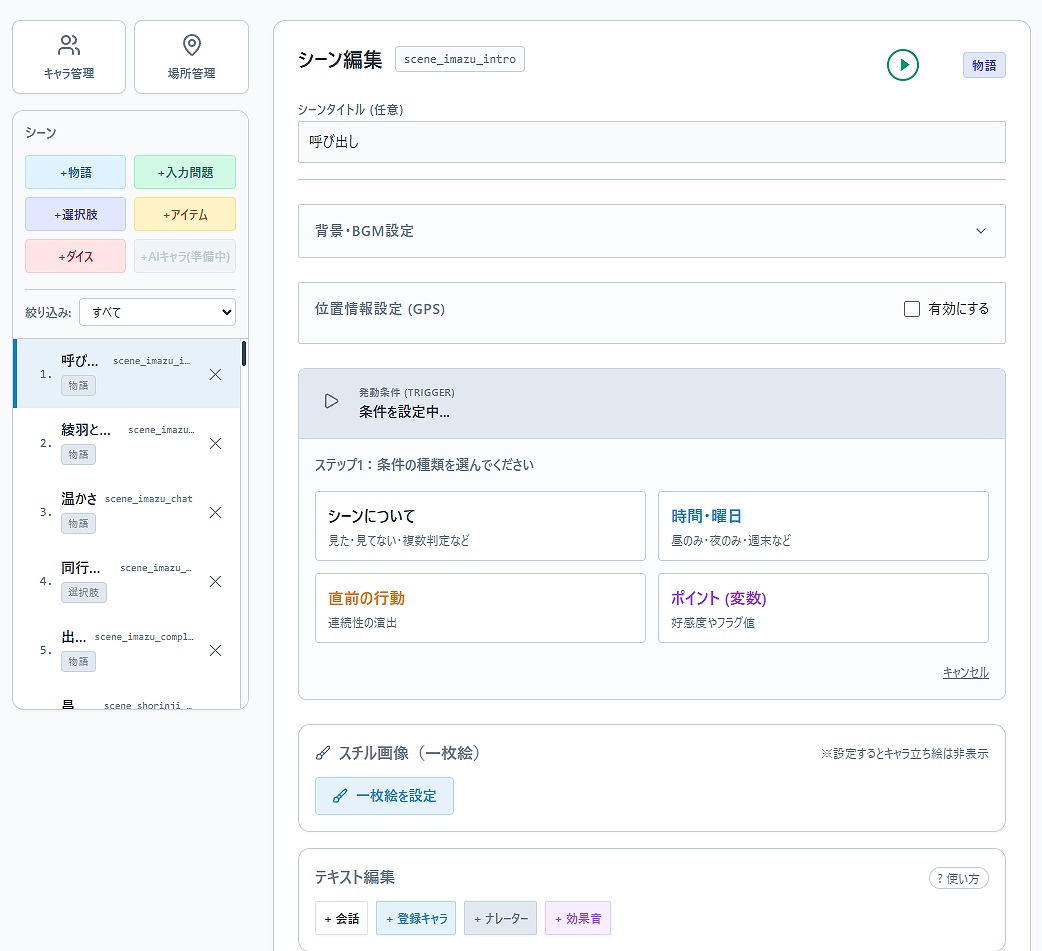The height and width of the screenshot is (951, 1042).
Task: Open the 絞り込み filter dropdown
Action: (157, 312)
